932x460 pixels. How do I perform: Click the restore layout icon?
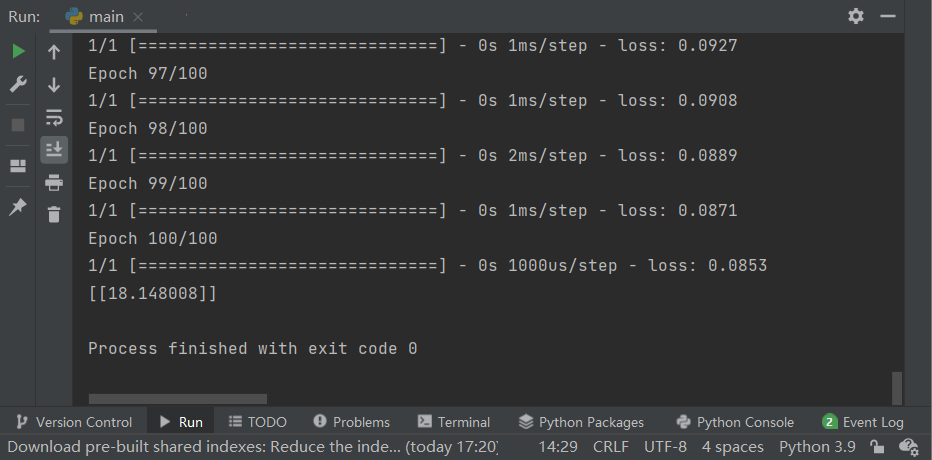[18, 166]
